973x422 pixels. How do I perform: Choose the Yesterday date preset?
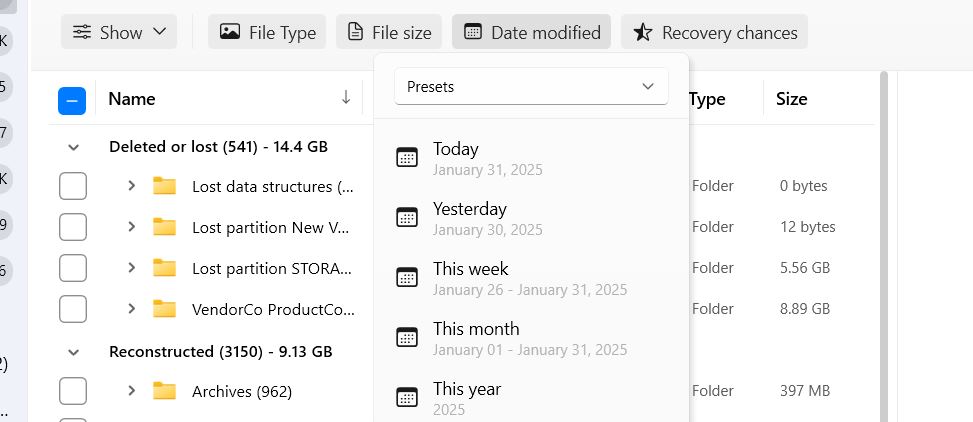tap(531, 218)
